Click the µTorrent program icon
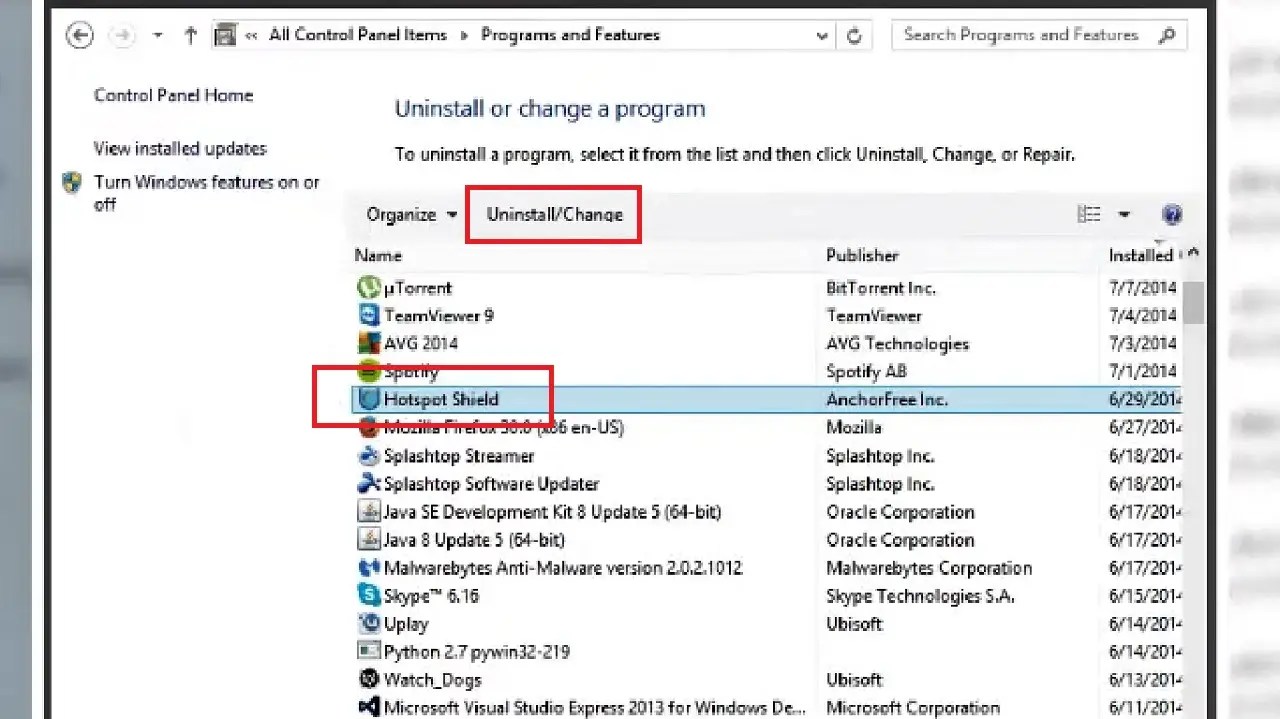Image resolution: width=1280 pixels, height=719 pixels. click(x=368, y=288)
